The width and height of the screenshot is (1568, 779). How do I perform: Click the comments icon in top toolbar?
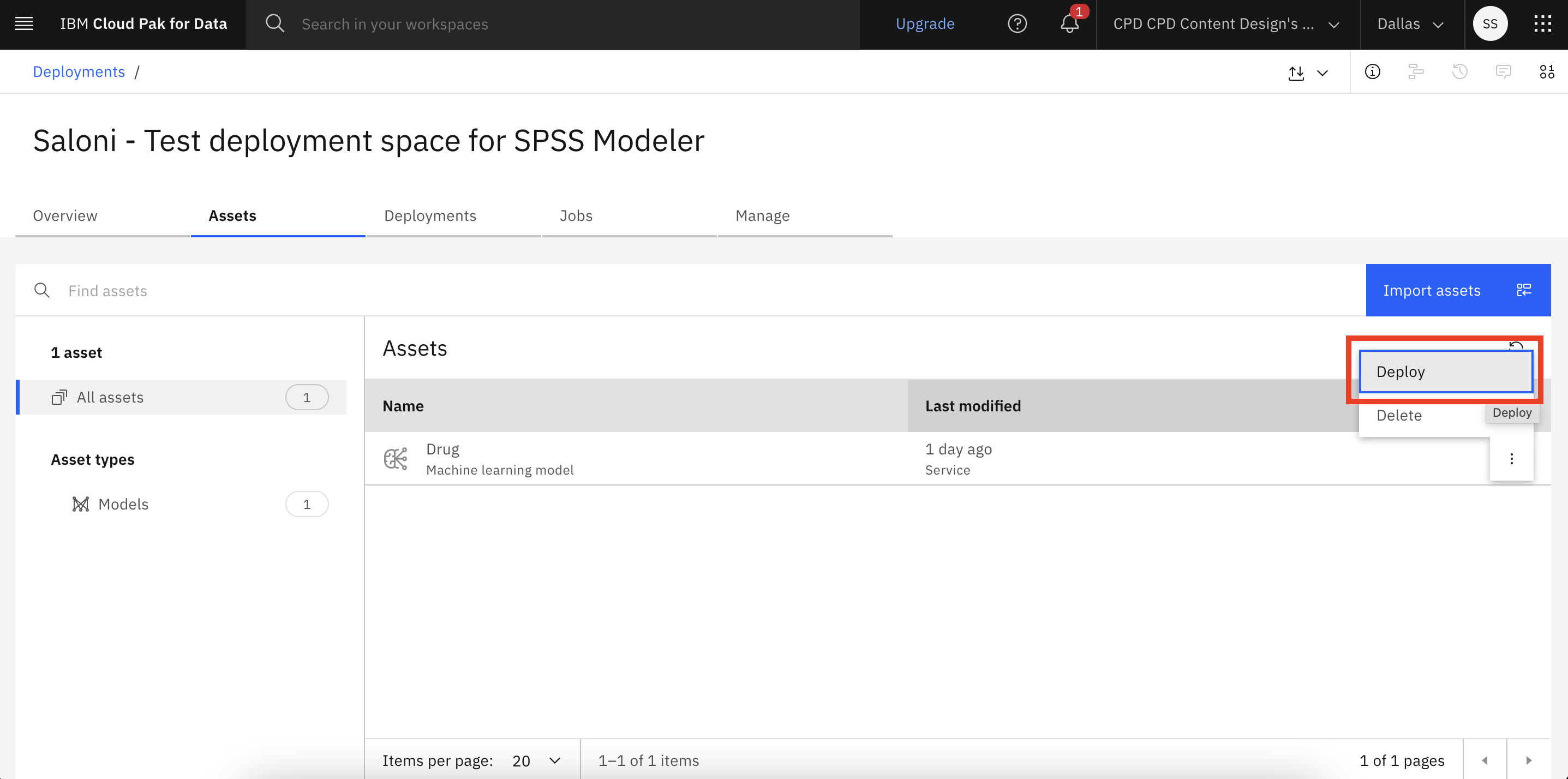1504,71
